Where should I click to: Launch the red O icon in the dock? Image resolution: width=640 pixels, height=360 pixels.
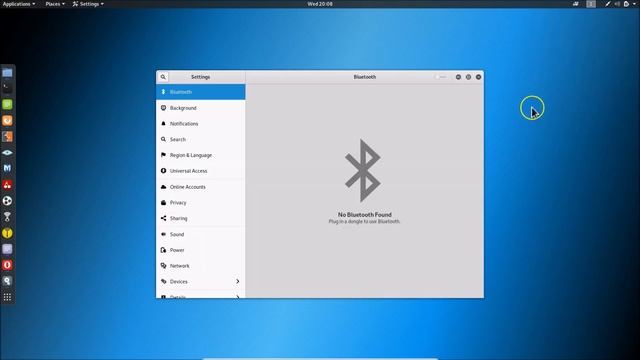pos(7,265)
